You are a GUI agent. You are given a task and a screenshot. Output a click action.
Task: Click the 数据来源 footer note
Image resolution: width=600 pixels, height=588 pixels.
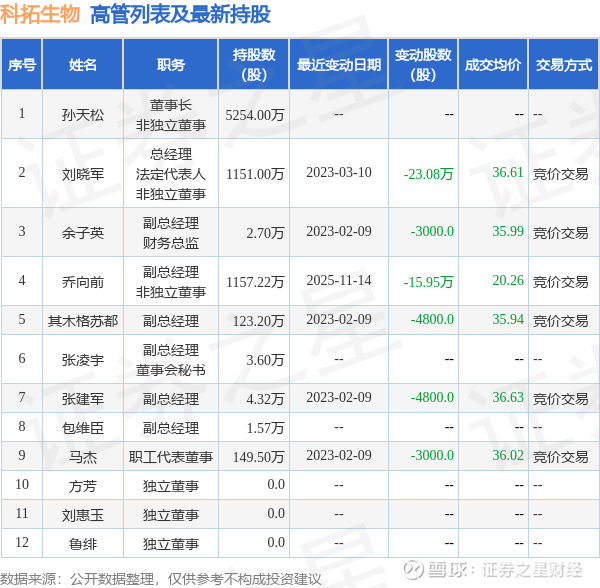(161, 579)
